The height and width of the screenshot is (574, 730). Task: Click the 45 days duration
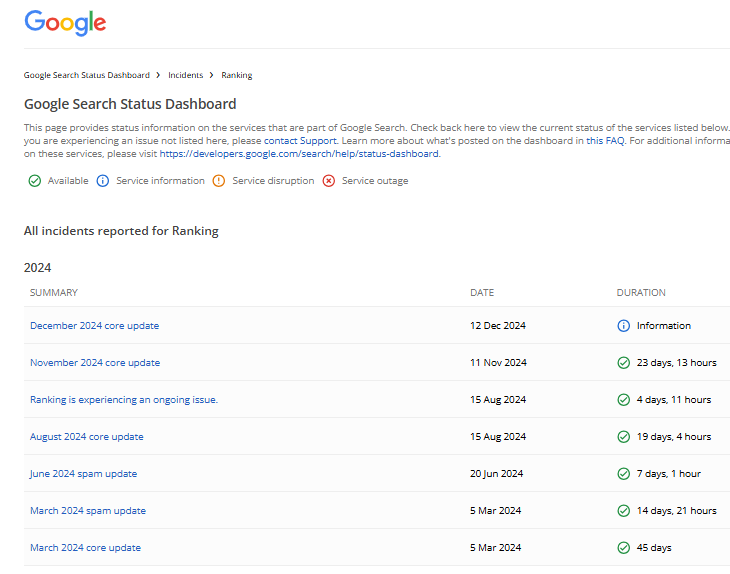(654, 547)
